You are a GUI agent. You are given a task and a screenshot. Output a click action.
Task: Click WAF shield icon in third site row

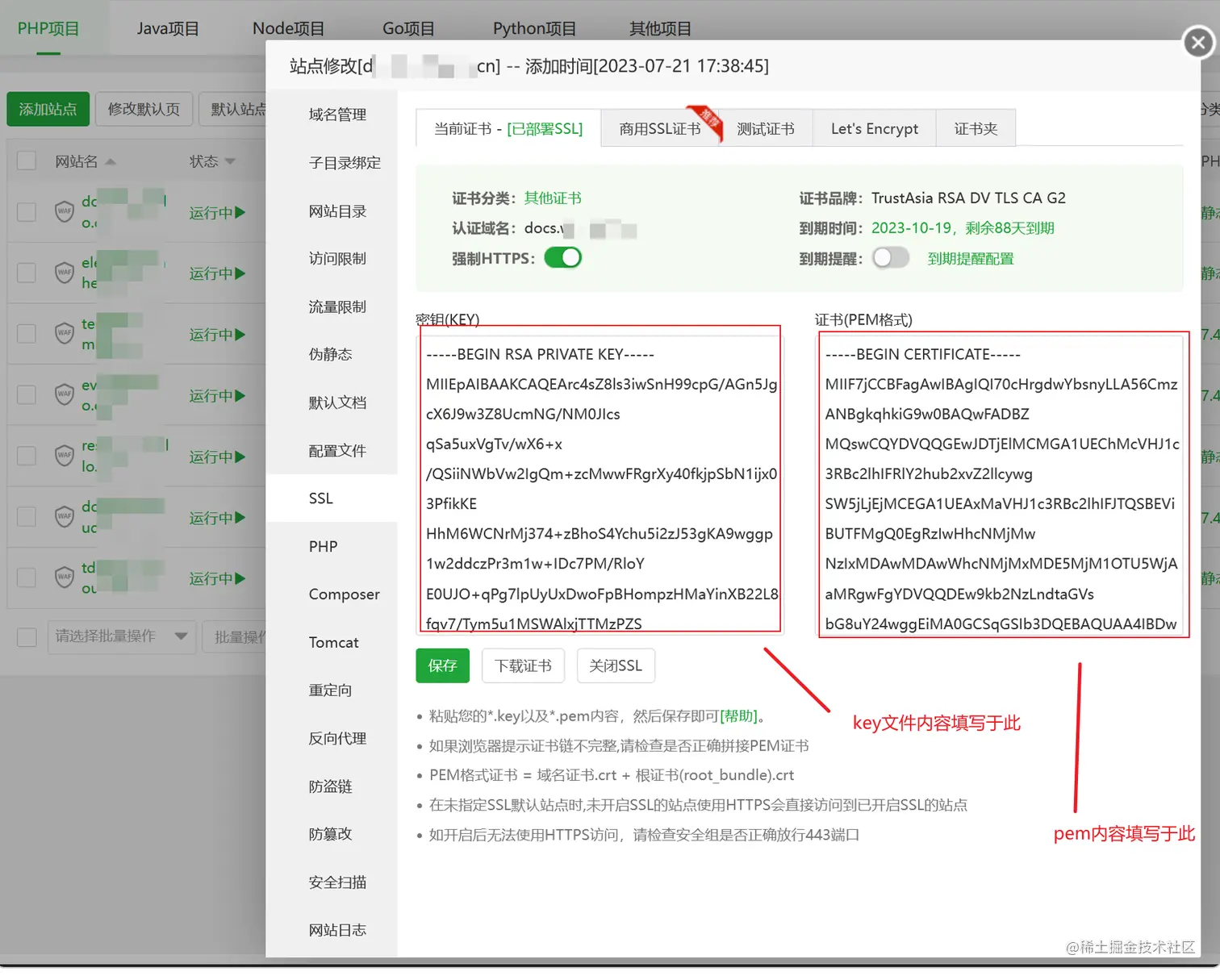click(65, 333)
